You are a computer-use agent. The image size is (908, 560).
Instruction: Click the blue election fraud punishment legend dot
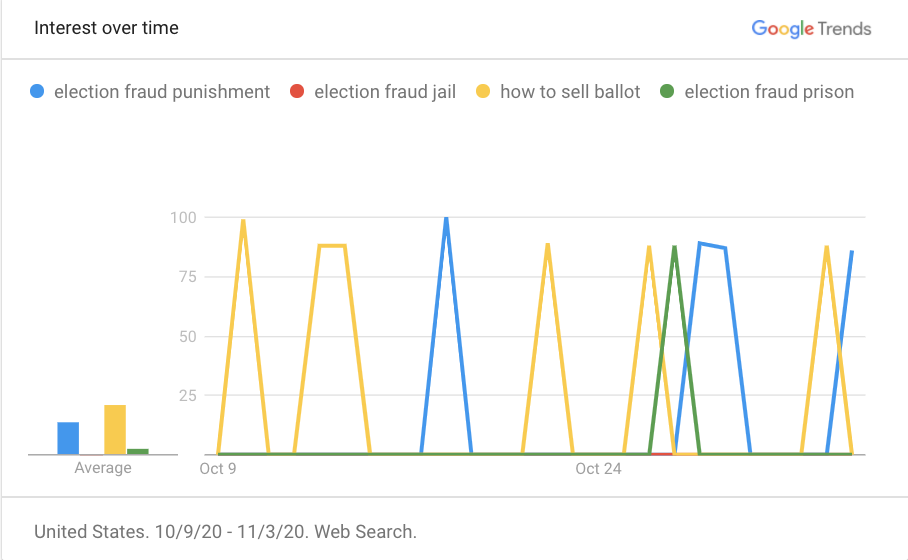pyautogui.click(x=38, y=92)
